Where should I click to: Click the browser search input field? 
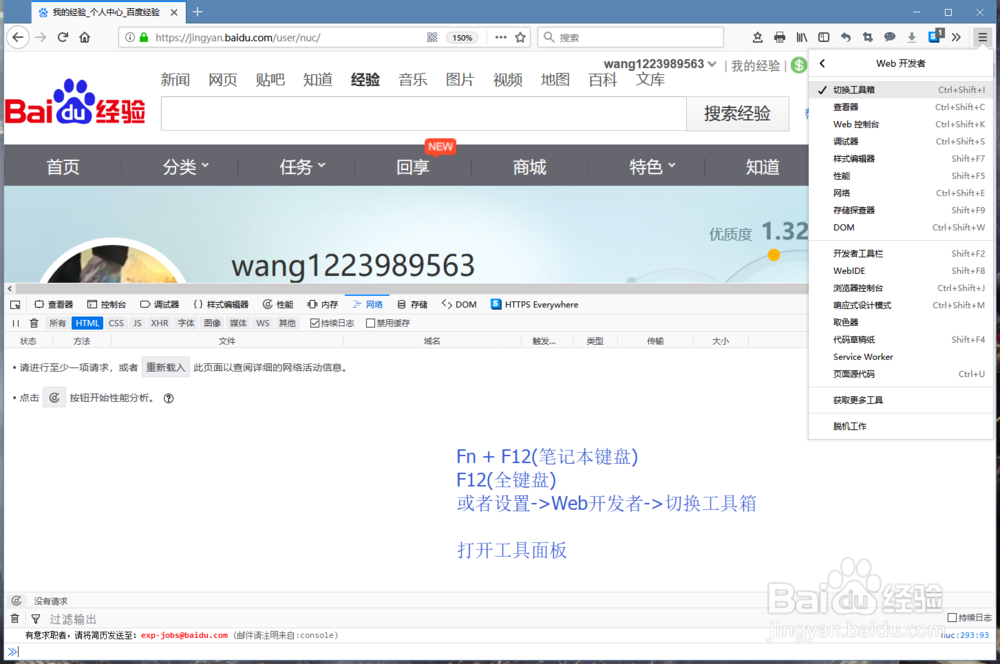click(x=630, y=36)
